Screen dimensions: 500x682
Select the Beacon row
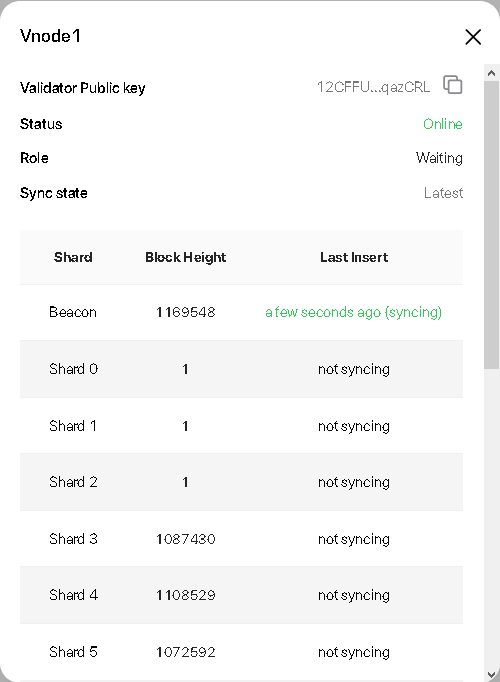241,312
